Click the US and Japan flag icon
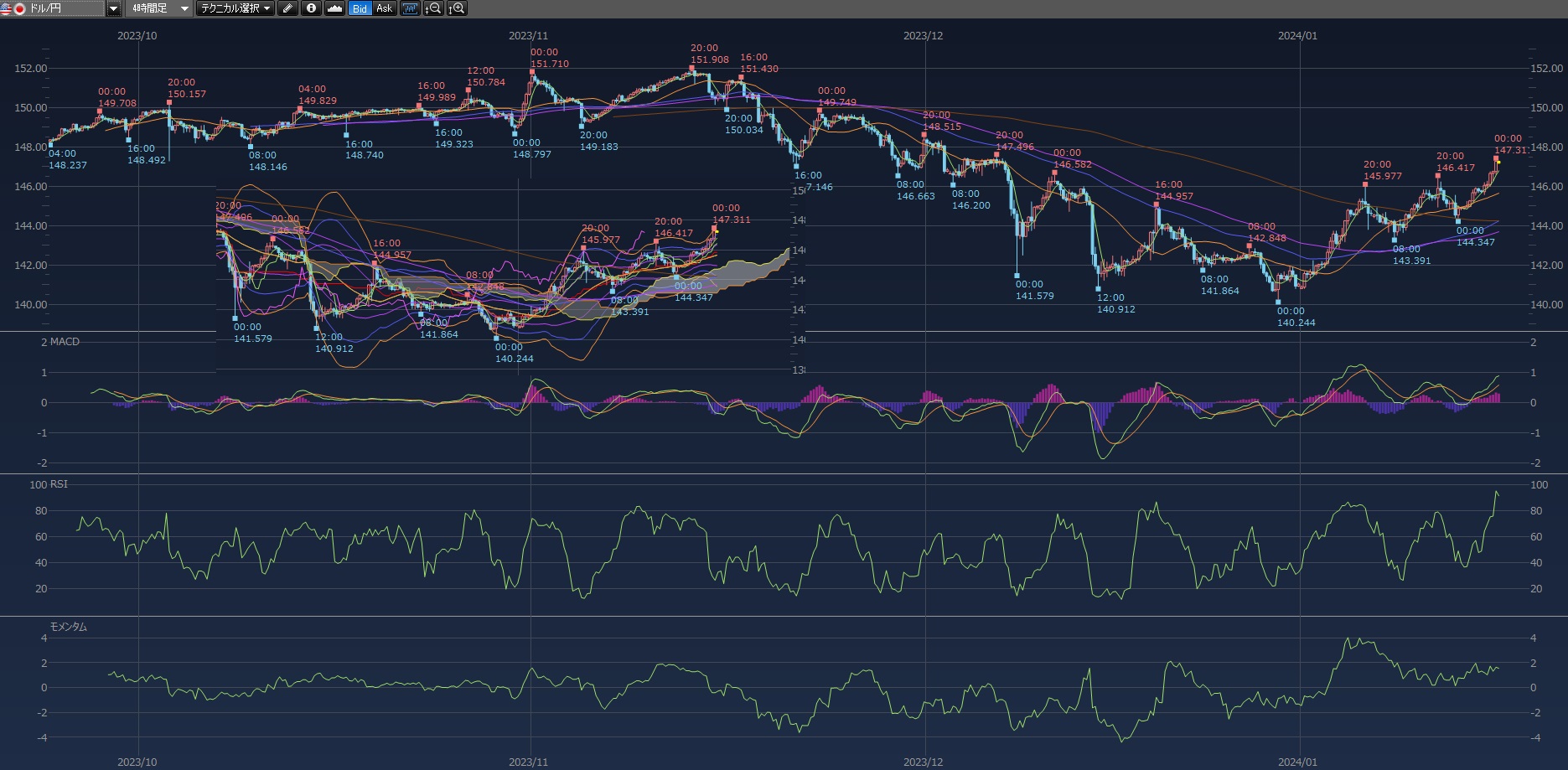Viewport: 1568px width, 770px height. [13, 8]
